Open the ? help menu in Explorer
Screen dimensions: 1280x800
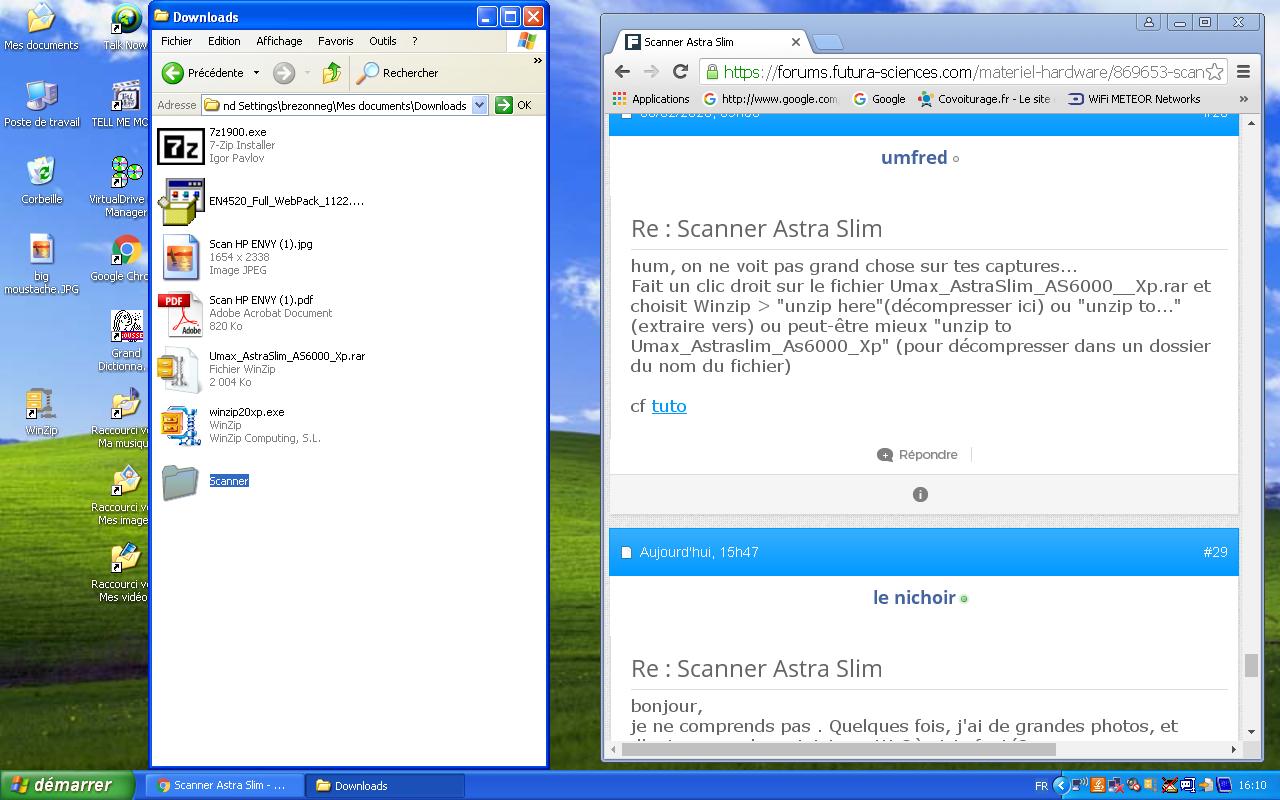[x=414, y=41]
